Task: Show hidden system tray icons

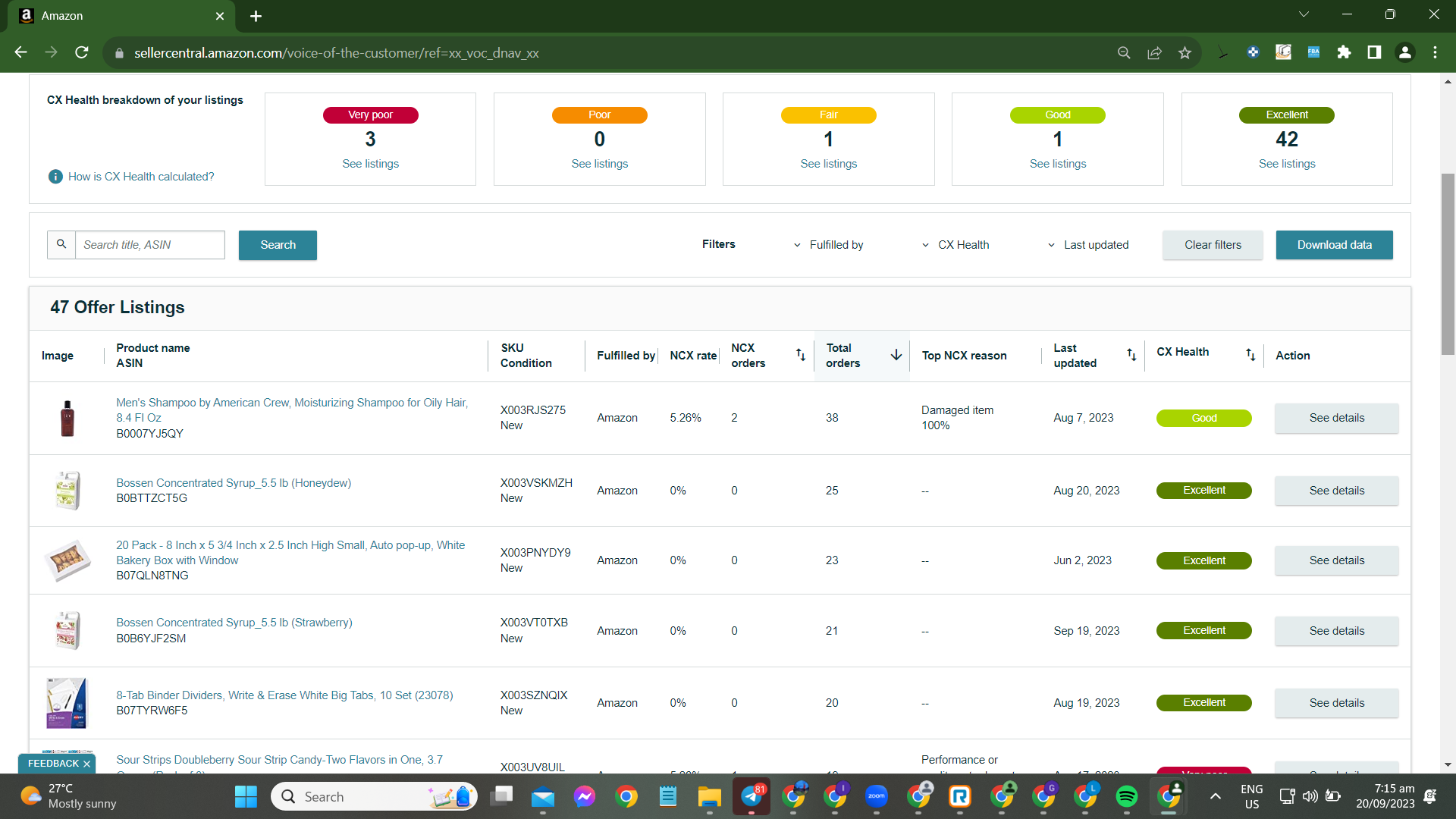Action: [x=1215, y=796]
